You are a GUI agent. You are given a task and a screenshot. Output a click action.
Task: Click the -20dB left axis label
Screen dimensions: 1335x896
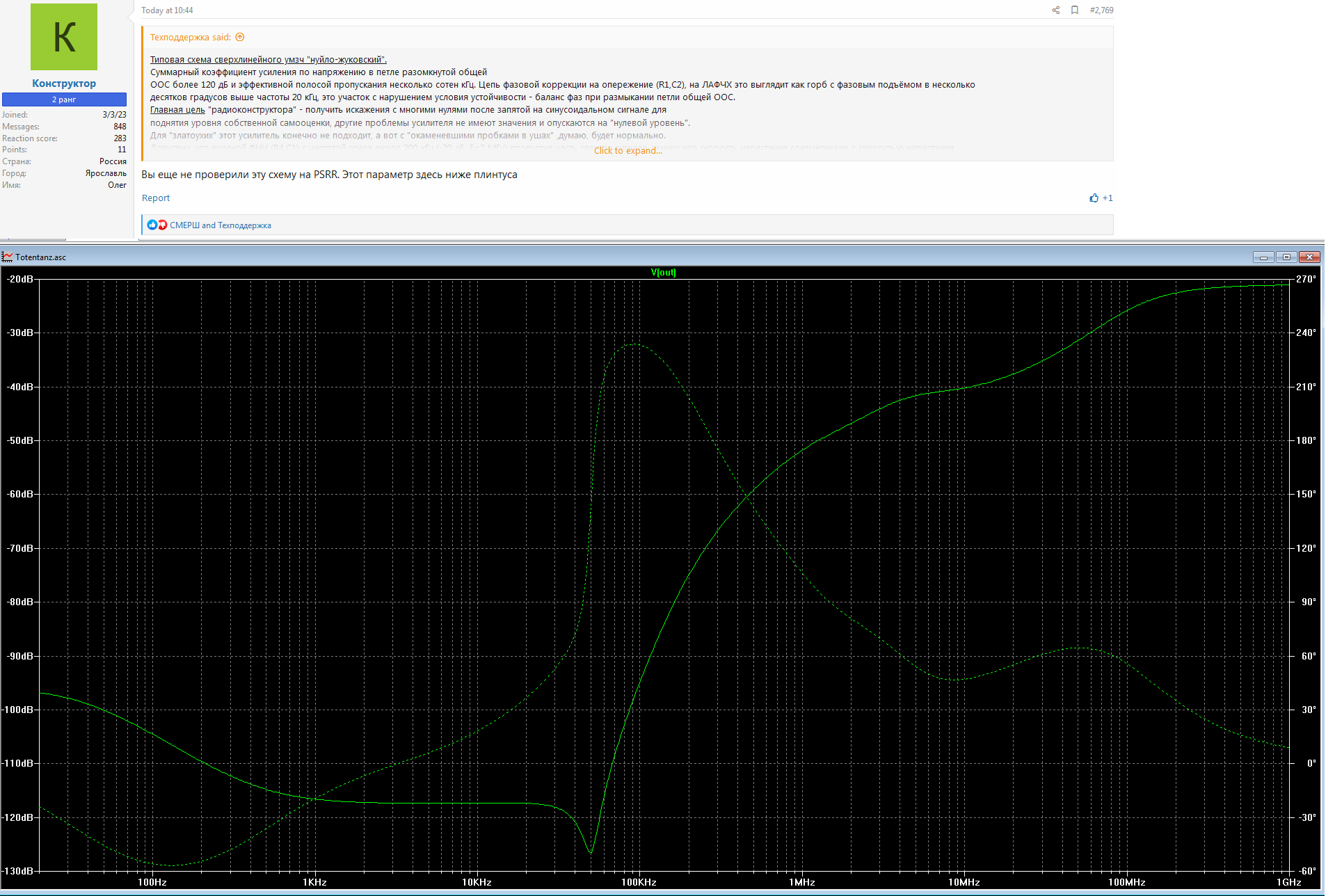(x=19, y=280)
